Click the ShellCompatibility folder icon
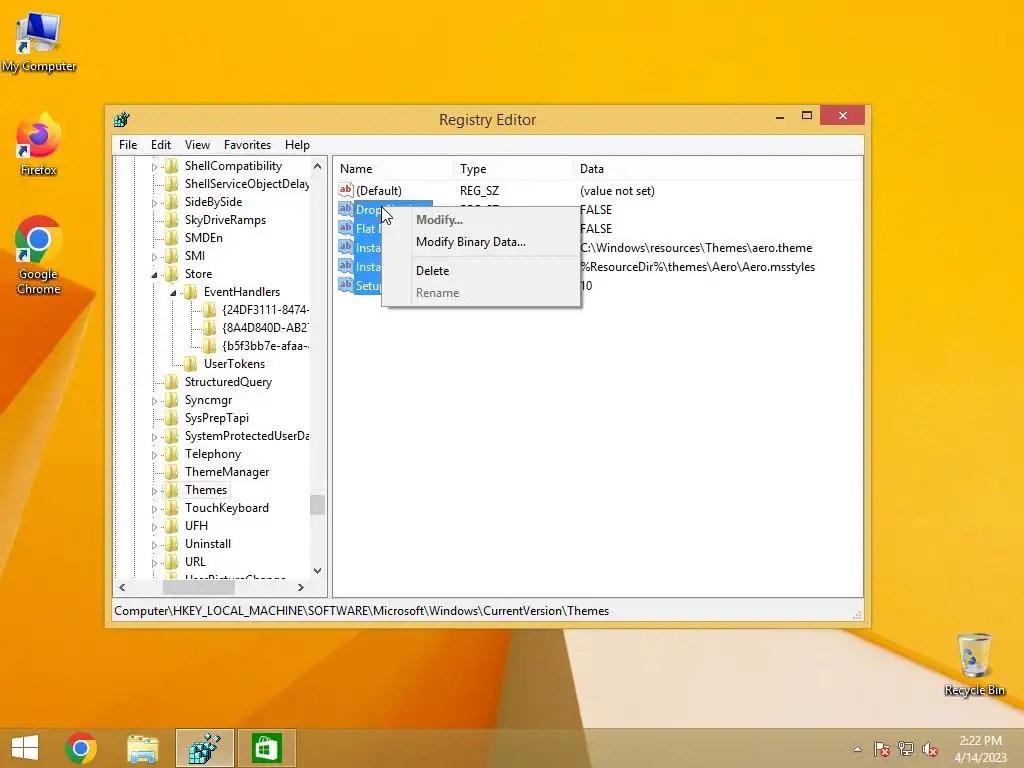Screen dimensions: 1024x768 172,166
